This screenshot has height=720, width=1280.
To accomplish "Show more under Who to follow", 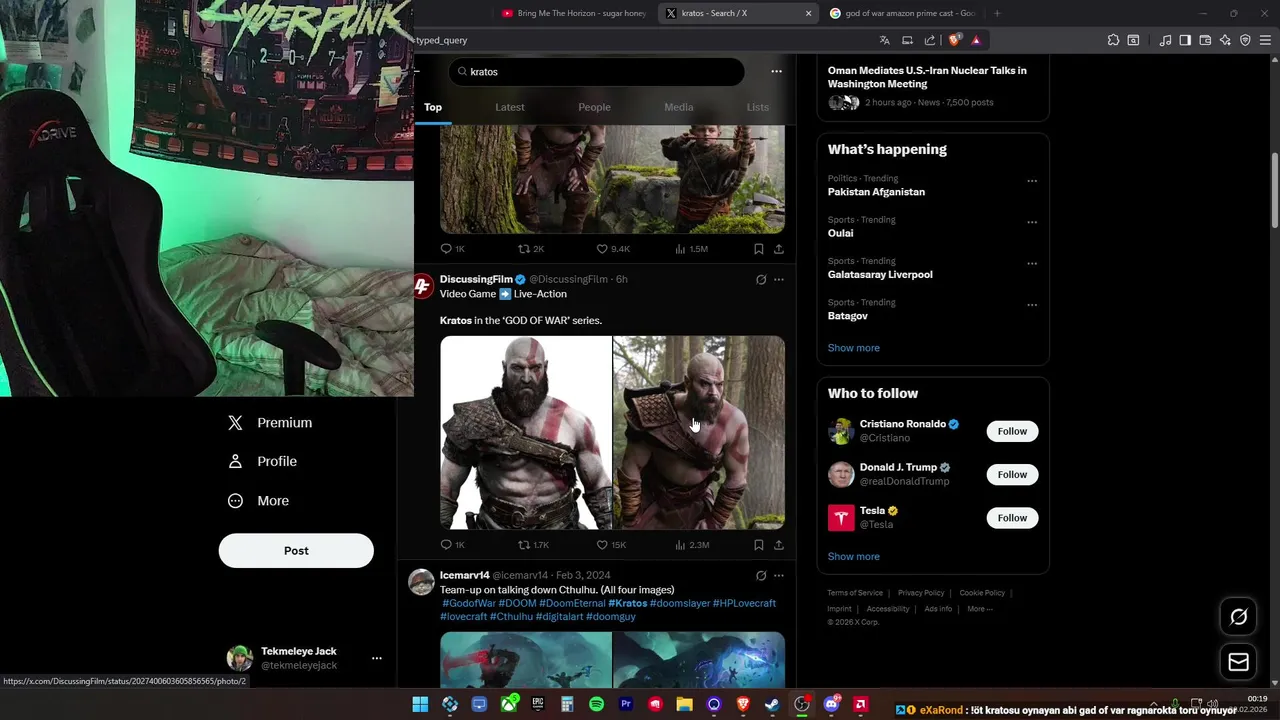I will 854,557.
